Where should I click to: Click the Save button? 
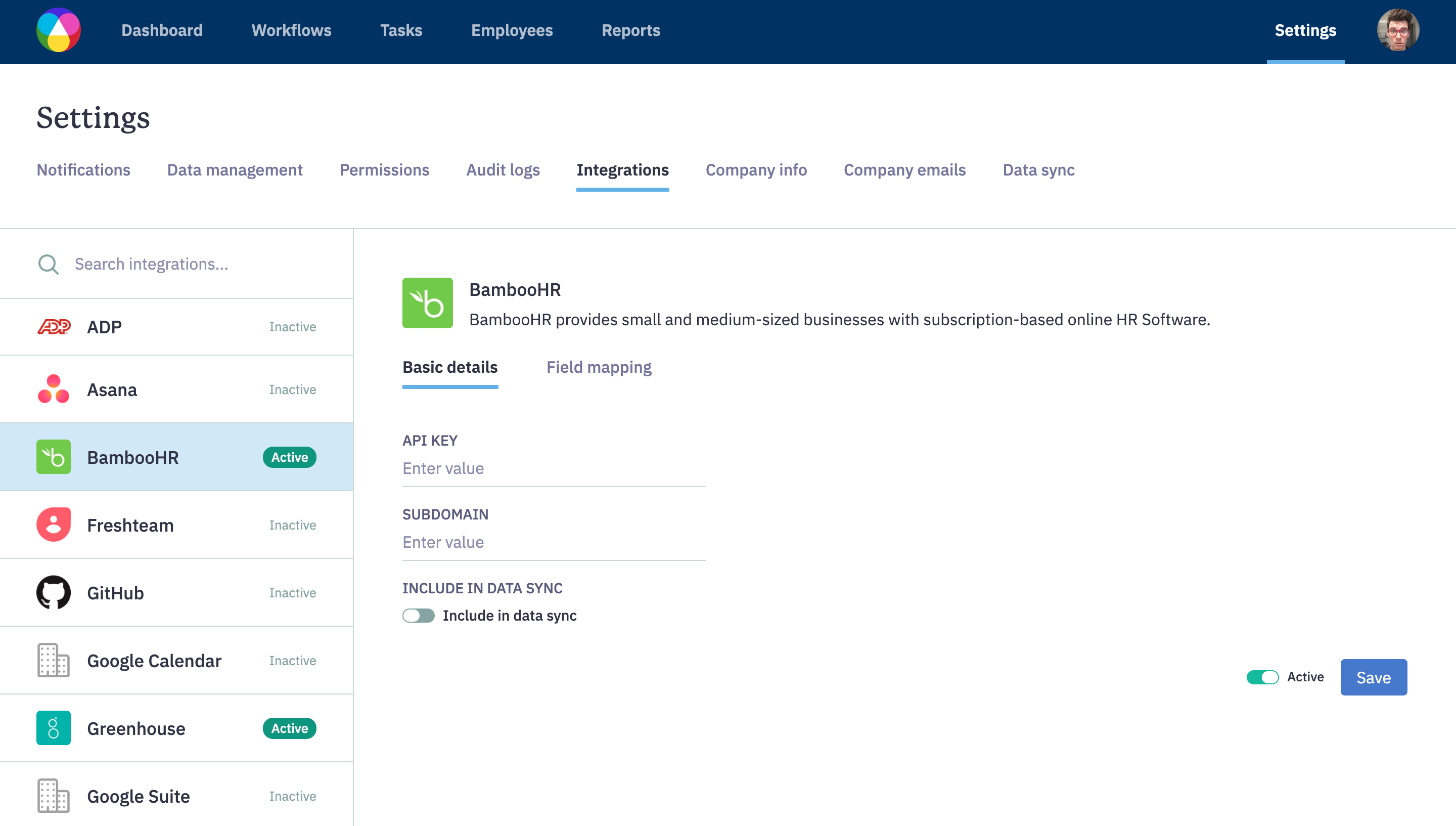pyautogui.click(x=1373, y=677)
